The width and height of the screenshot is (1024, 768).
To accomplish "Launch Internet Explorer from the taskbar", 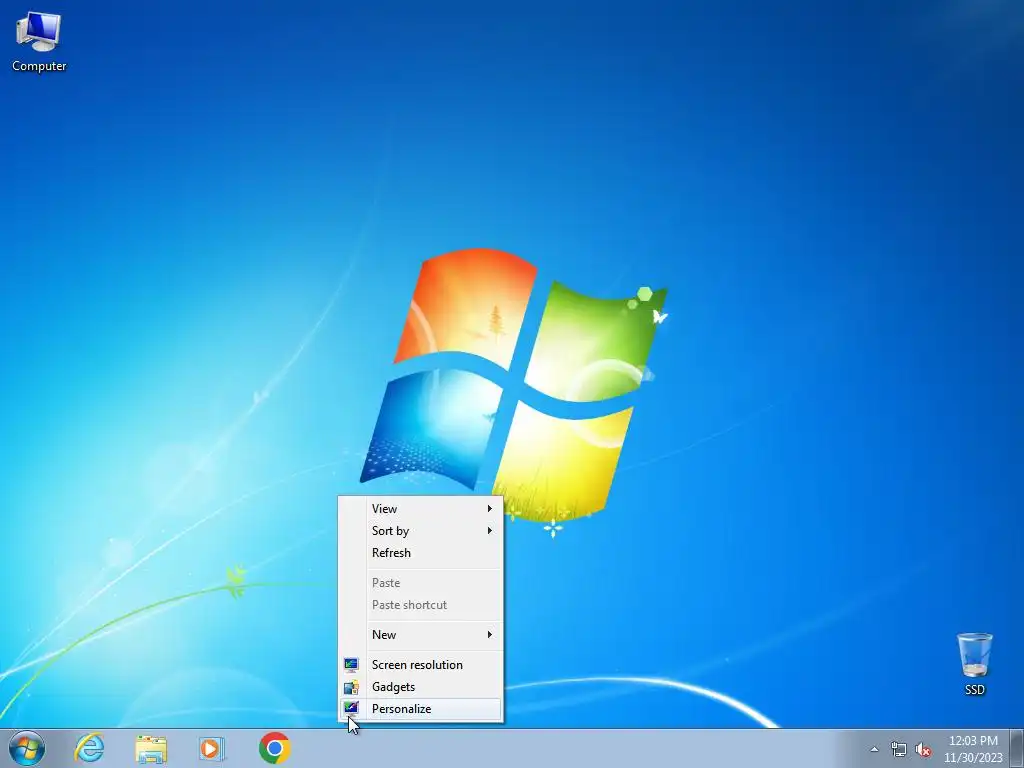I will coord(89,748).
